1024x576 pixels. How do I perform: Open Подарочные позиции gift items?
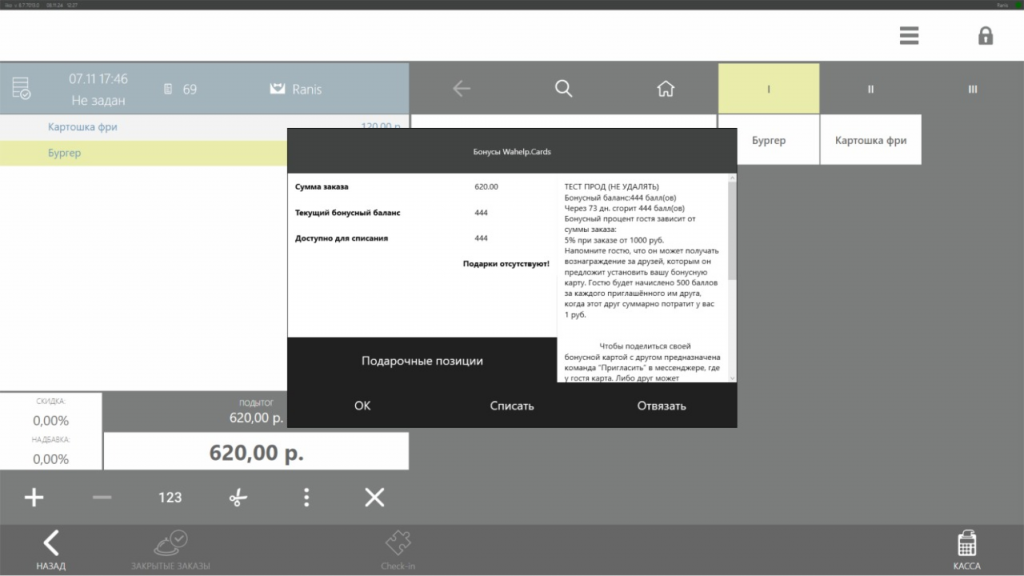422,360
